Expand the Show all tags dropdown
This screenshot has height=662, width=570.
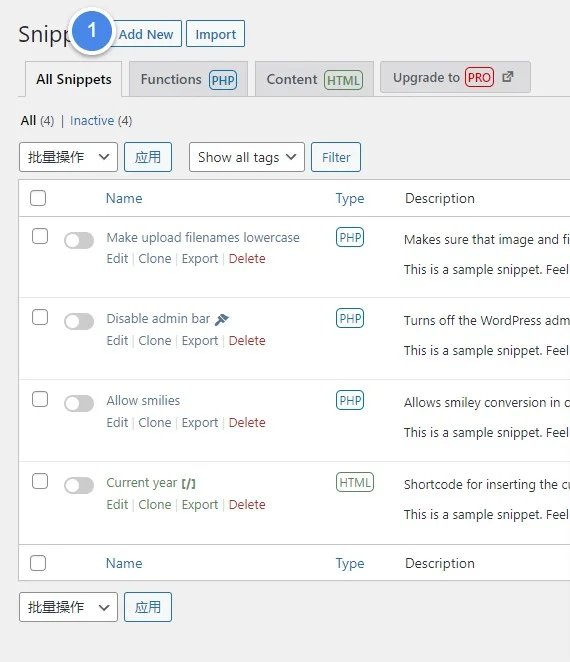pyautogui.click(x=247, y=157)
